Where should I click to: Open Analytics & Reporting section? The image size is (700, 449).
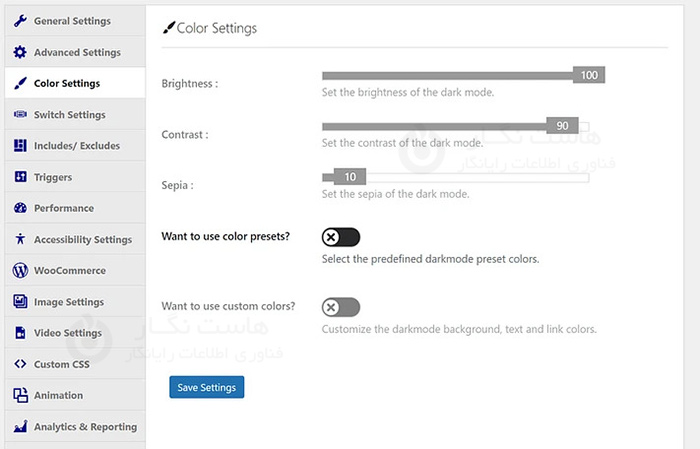point(85,427)
